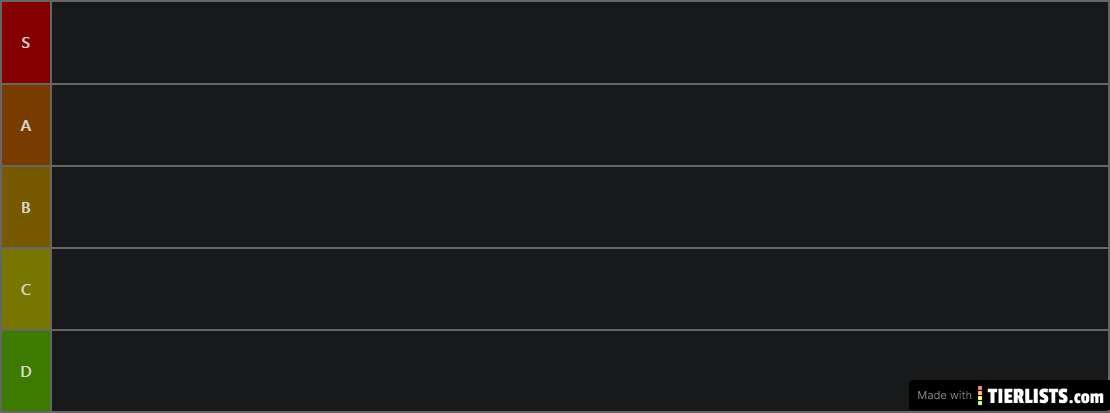Click the divider between B and C rows
The width and height of the screenshot is (1110, 413).
tap(580, 248)
